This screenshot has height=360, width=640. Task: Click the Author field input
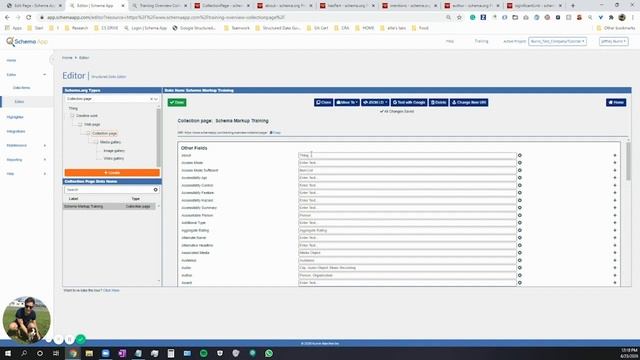(407, 276)
